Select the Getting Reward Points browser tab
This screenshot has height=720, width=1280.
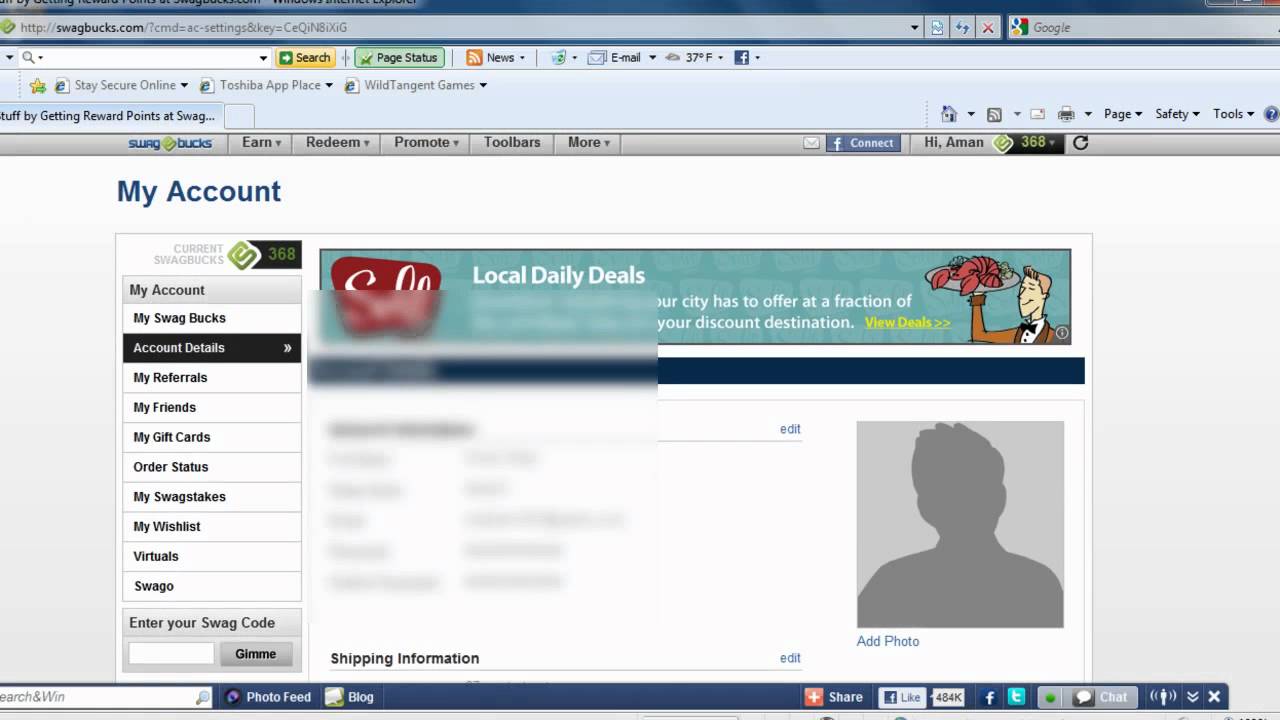[110, 116]
